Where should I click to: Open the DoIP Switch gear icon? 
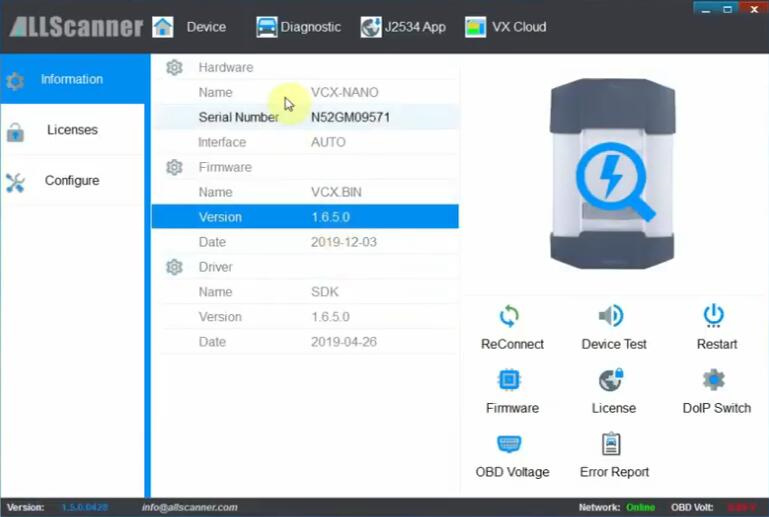tap(714, 380)
